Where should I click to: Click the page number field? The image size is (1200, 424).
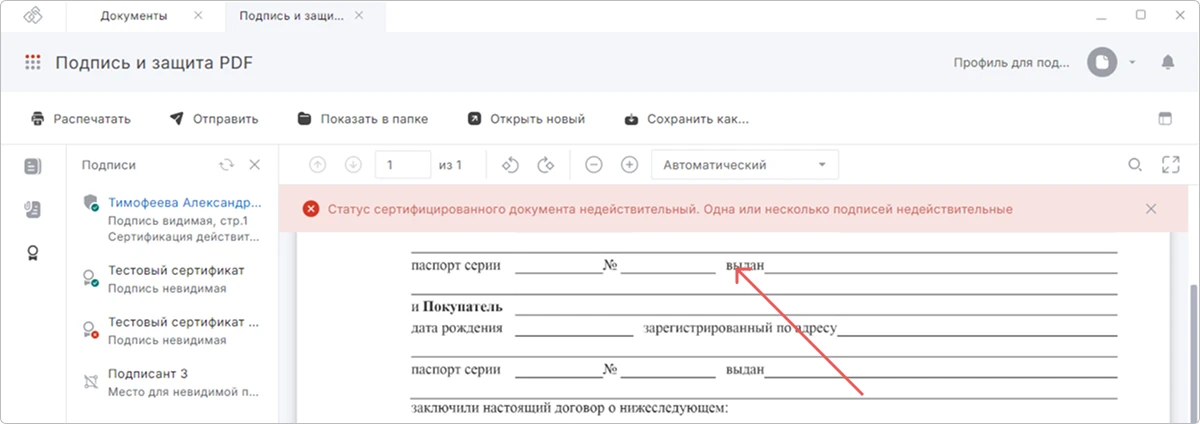point(403,165)
